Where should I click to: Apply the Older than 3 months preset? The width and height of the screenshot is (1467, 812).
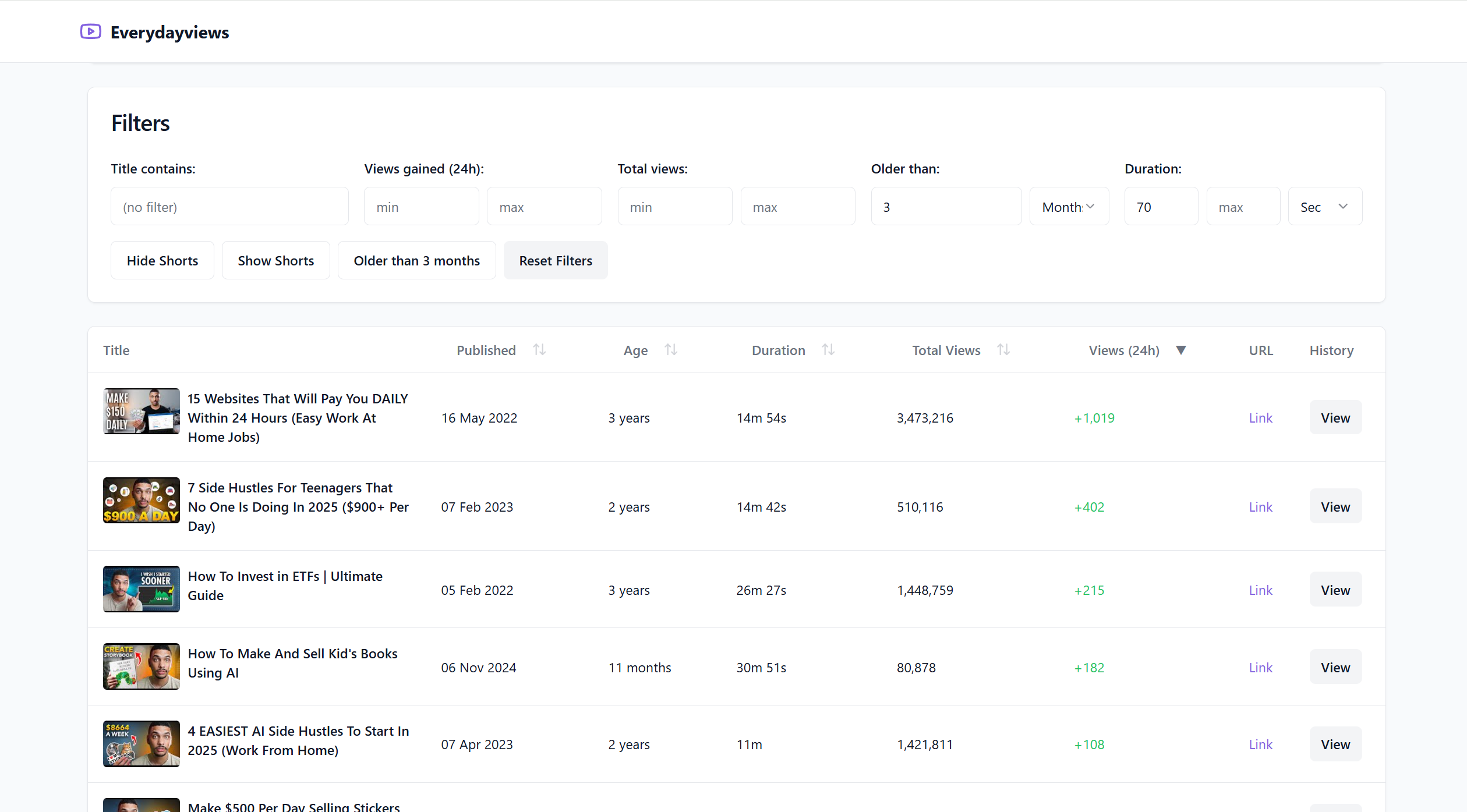[x=416, y=261]
